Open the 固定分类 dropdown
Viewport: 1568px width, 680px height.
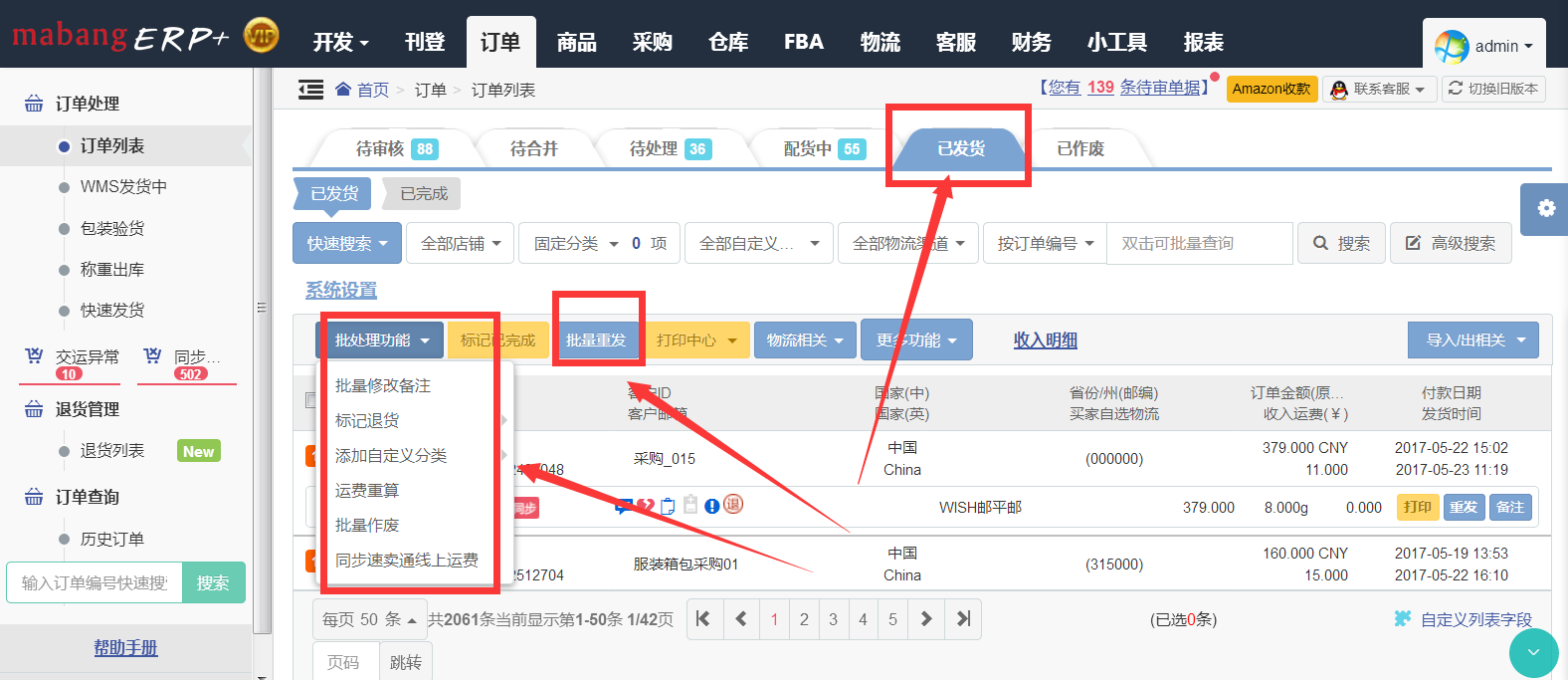[x=599, y=243]
